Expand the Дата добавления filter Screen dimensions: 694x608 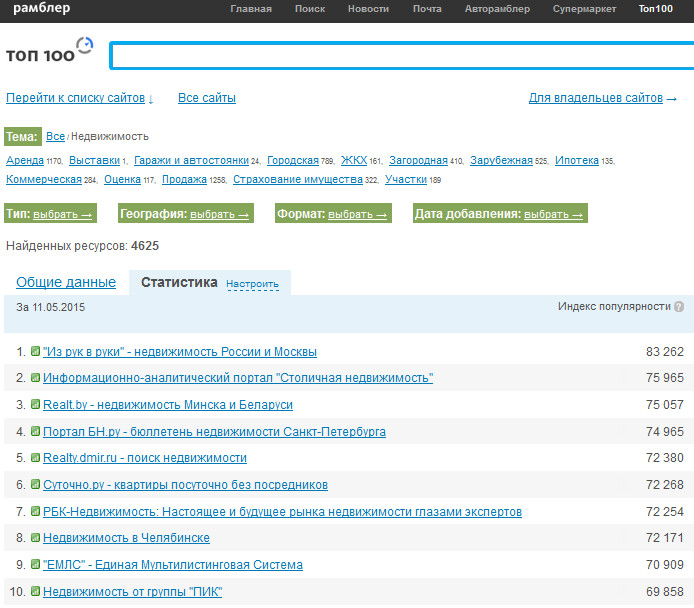click(x=554, y=214)
